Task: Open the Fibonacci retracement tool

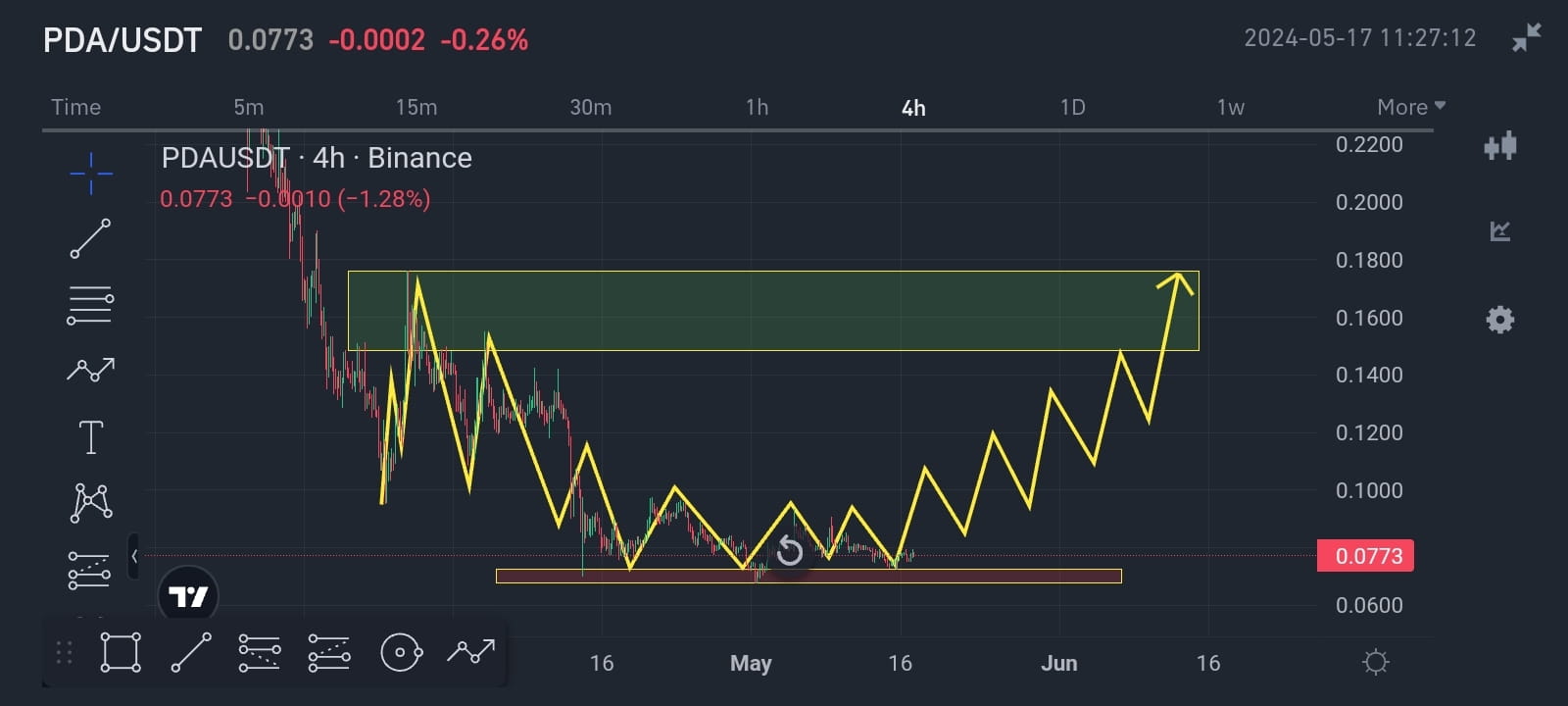Action: [x=90, y=305]
